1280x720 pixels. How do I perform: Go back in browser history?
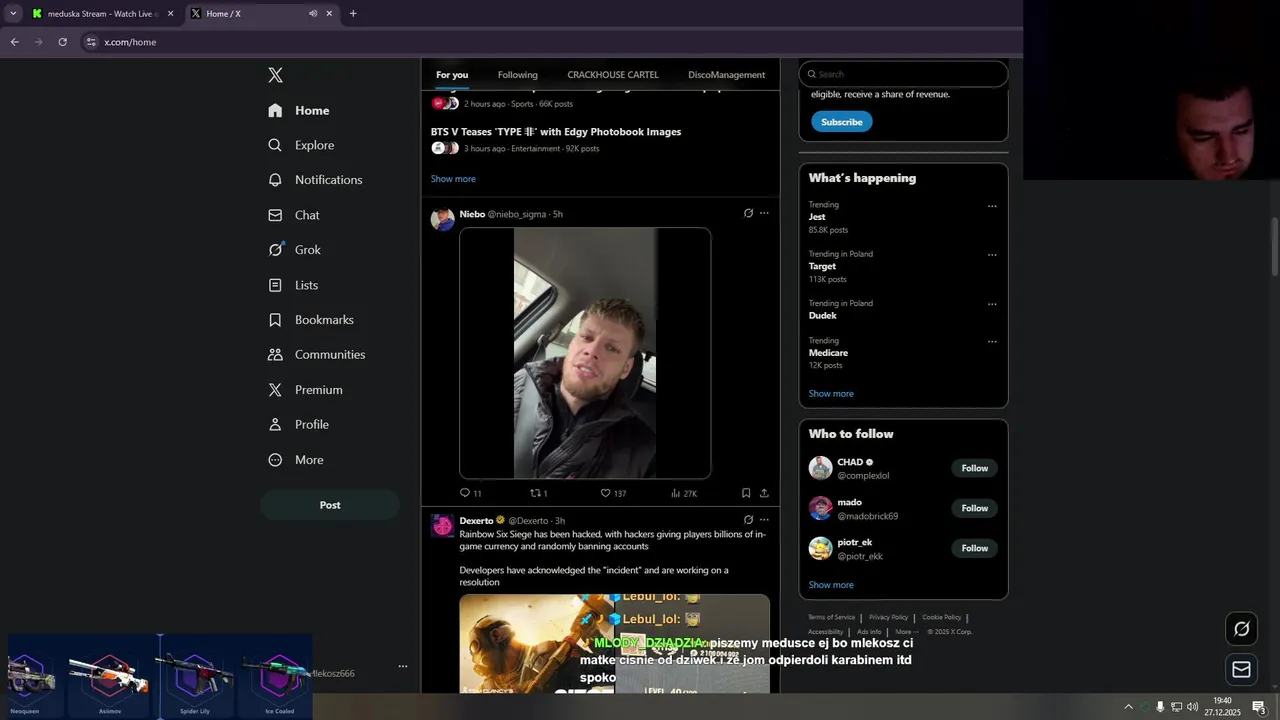click(x=14, y=42)
